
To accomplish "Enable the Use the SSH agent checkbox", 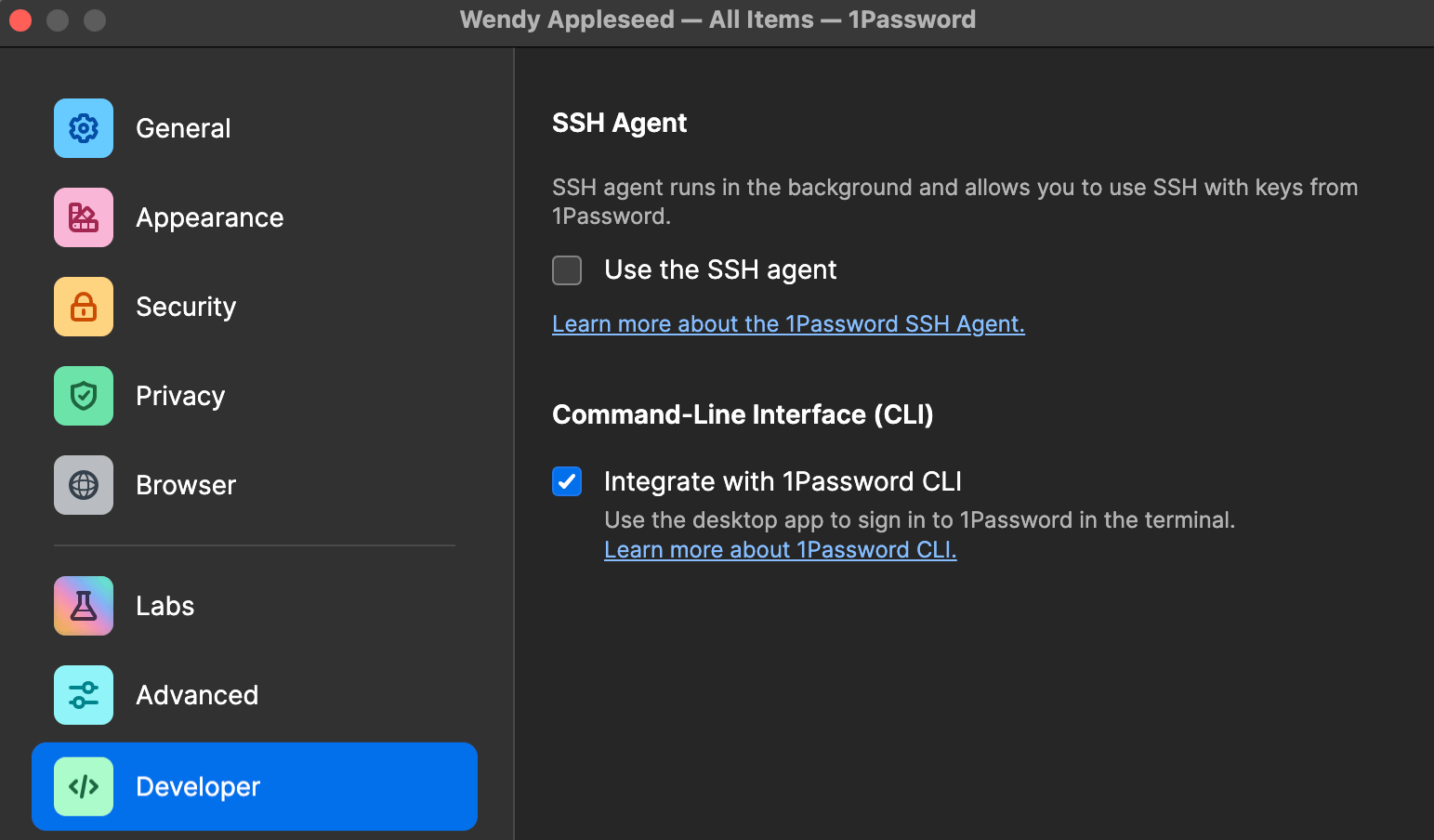I will point(567,270).
